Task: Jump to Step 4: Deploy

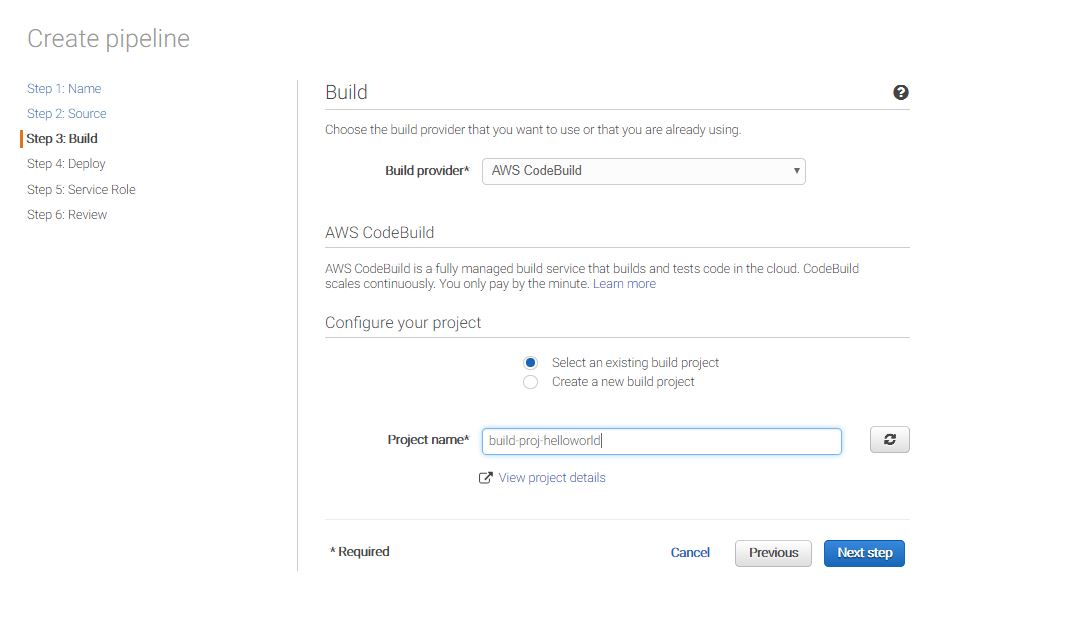Action: (66, 164)
